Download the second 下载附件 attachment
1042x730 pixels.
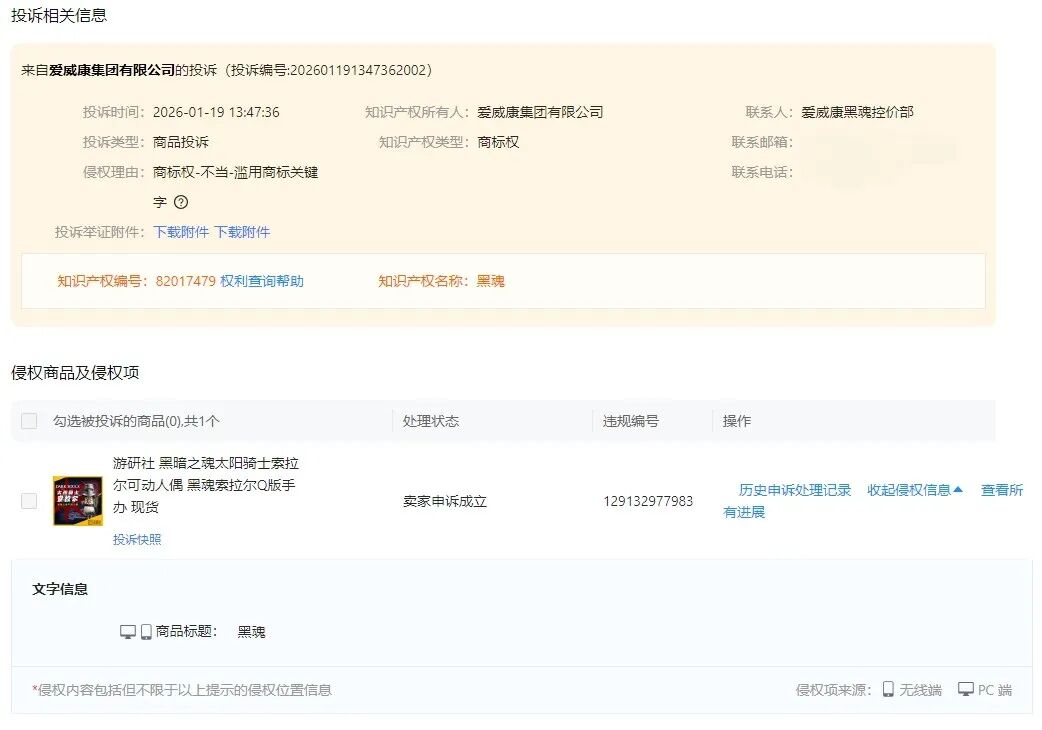pos(242,232)
